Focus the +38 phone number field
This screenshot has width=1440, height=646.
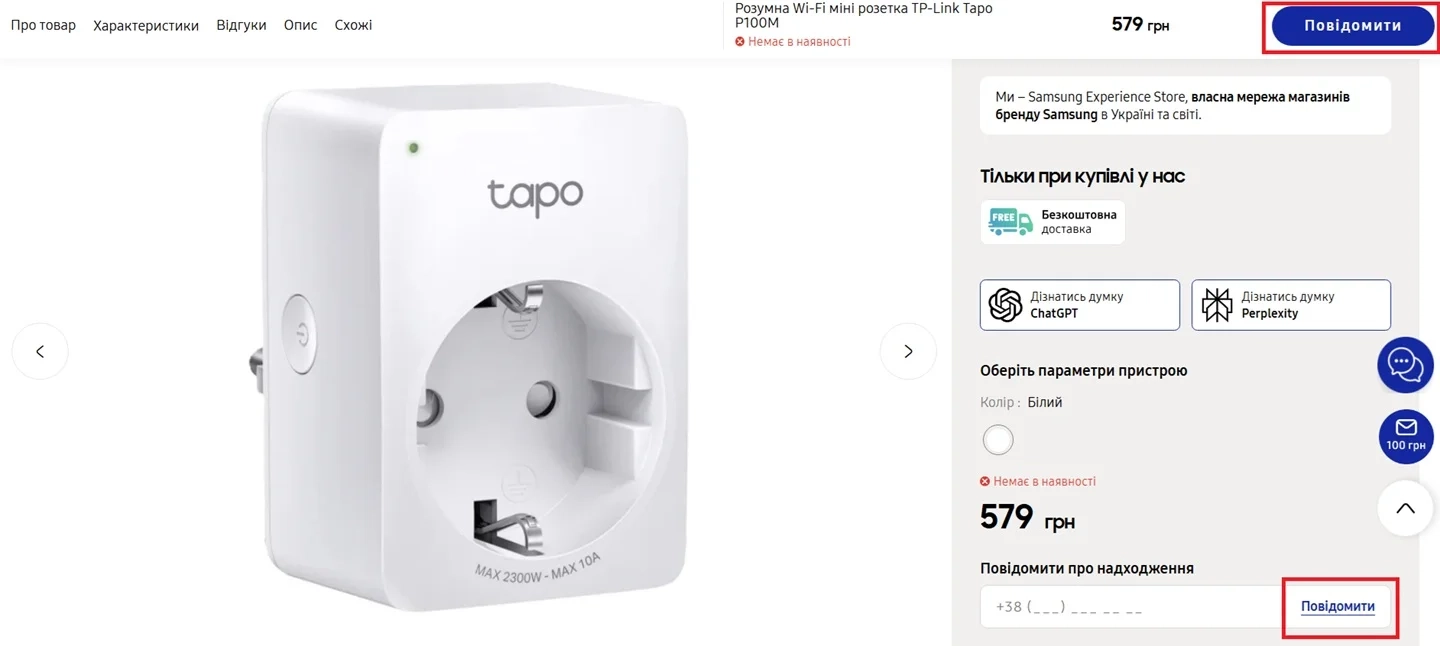[x=1131, y=606]
